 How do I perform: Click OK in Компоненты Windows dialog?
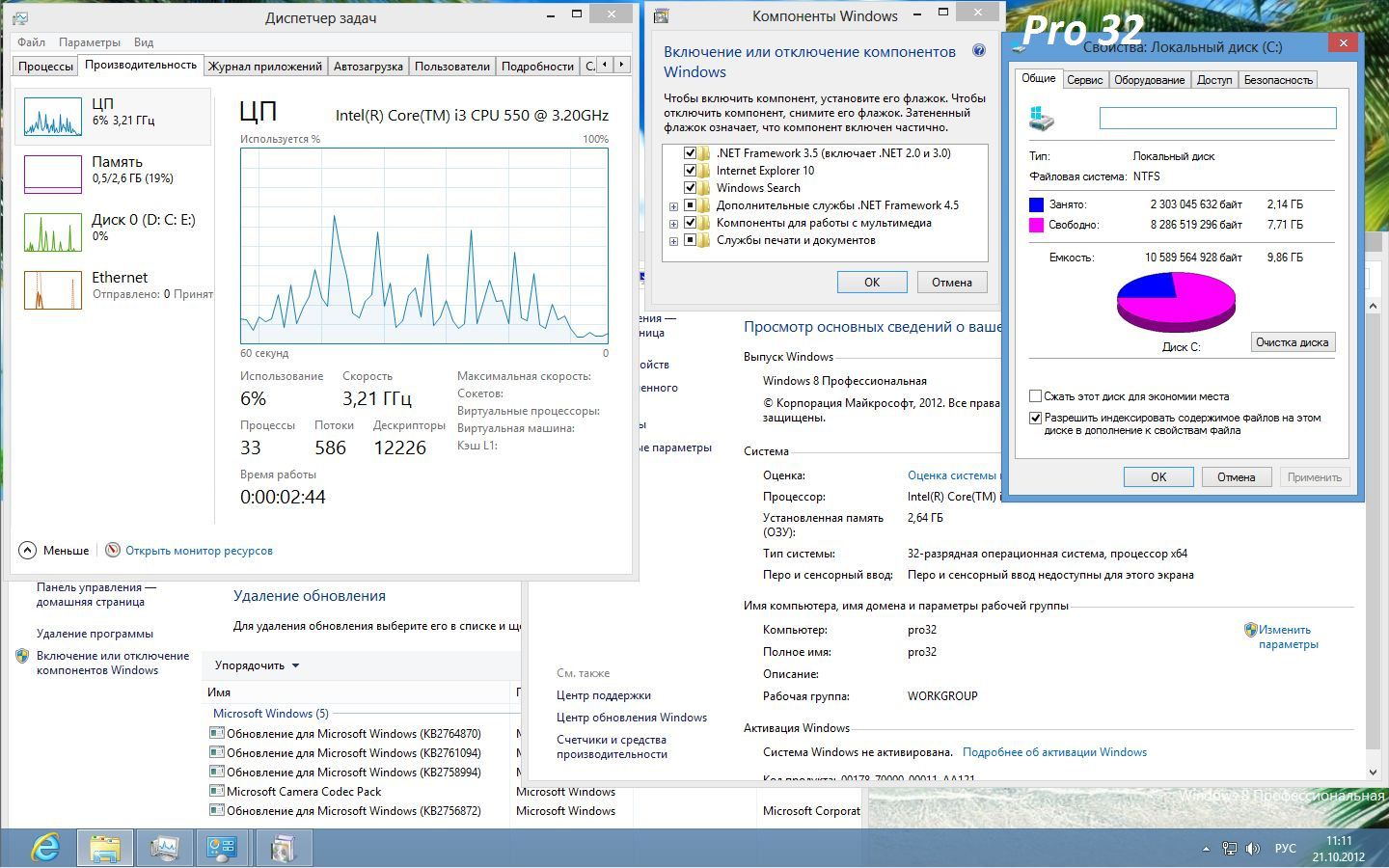(872, 283)
